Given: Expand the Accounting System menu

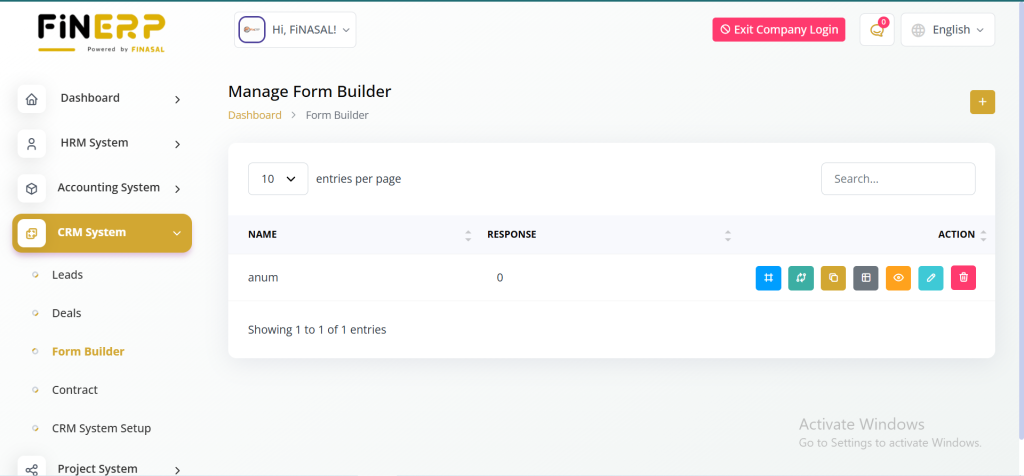Looking at the screenshot, I should click(102, 188).
